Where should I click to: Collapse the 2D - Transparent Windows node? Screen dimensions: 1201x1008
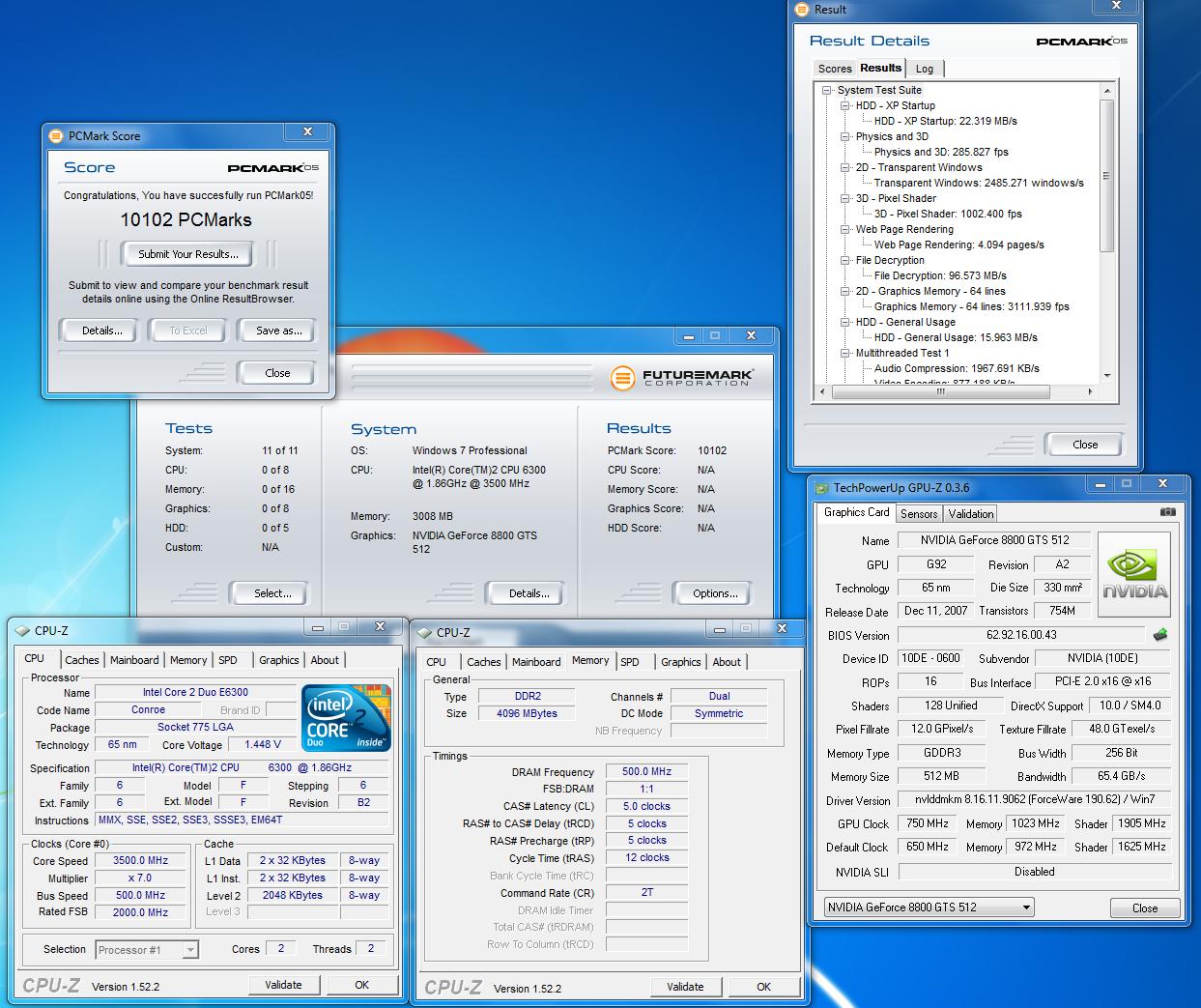pos(844,167)
